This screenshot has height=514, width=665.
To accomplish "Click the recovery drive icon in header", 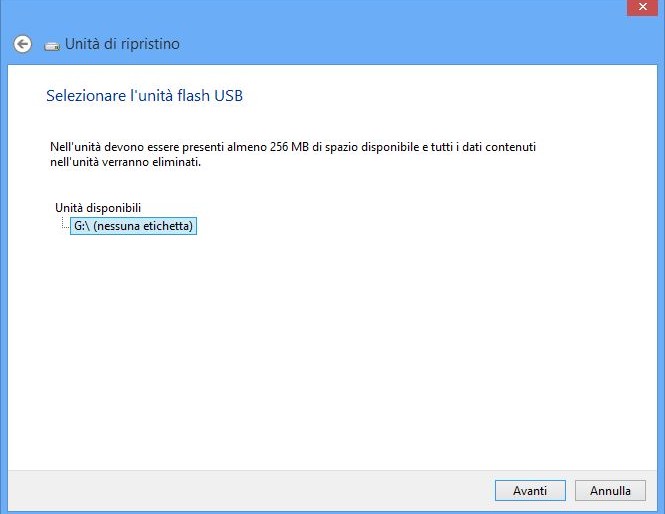I will [x=52, y=45].
